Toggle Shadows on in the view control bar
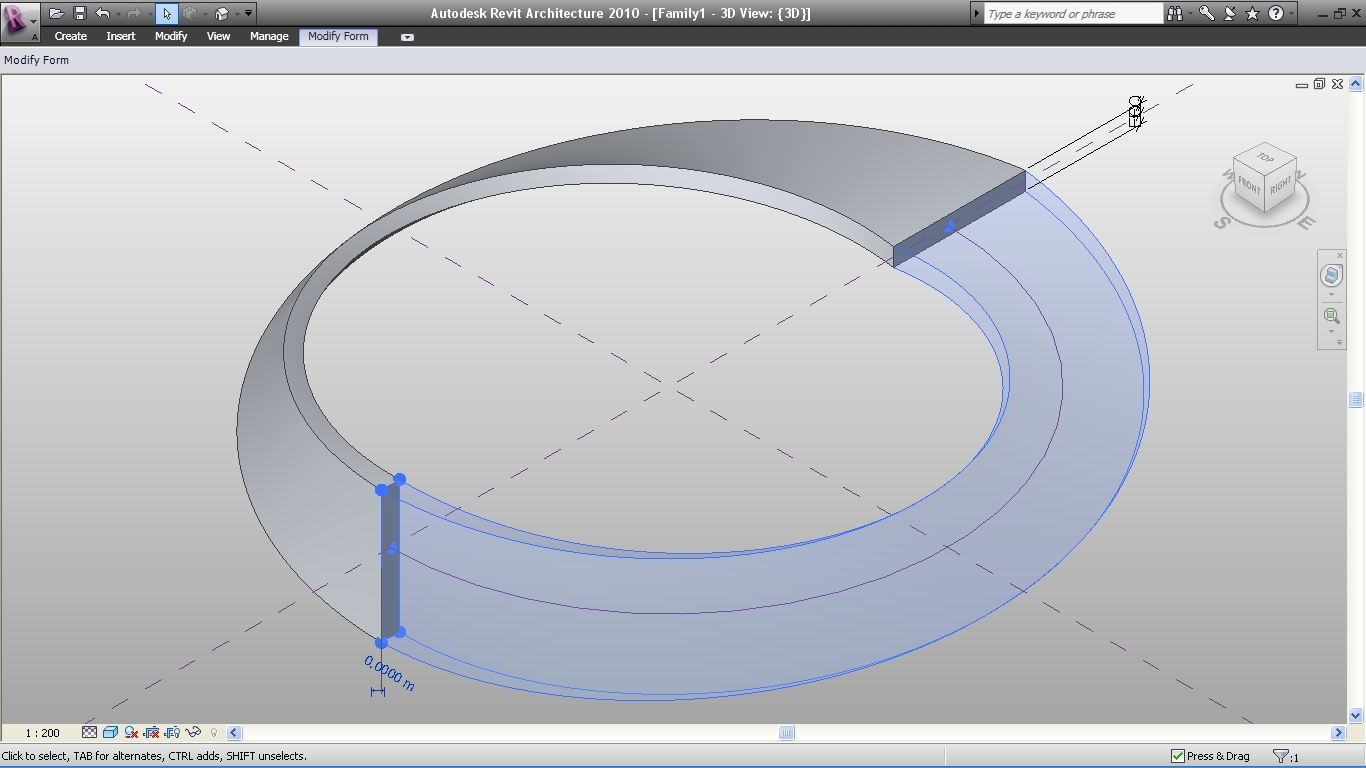Screen dimensions: 1366x768 pos(130,732)
